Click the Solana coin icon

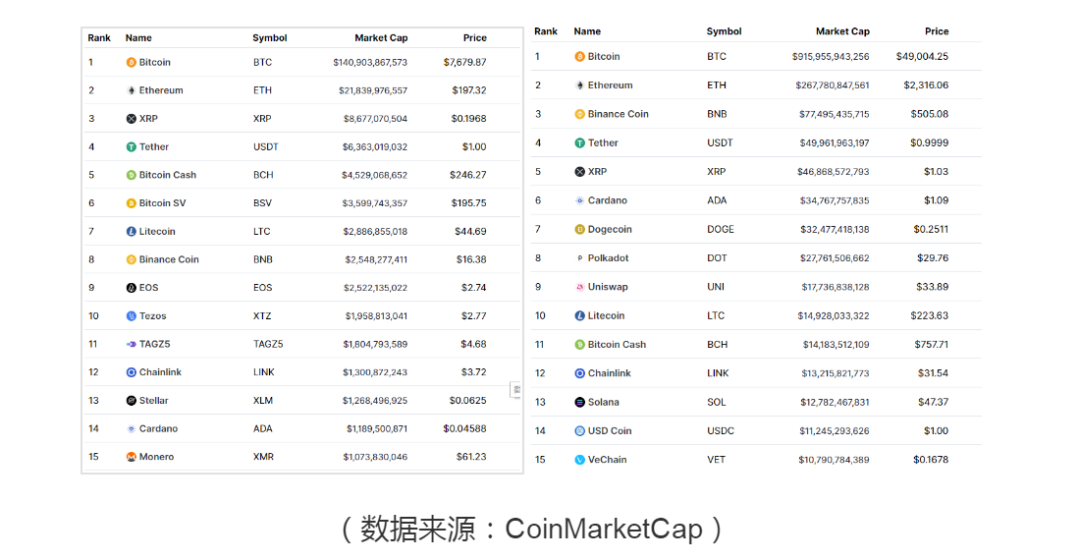pos(579,402)
